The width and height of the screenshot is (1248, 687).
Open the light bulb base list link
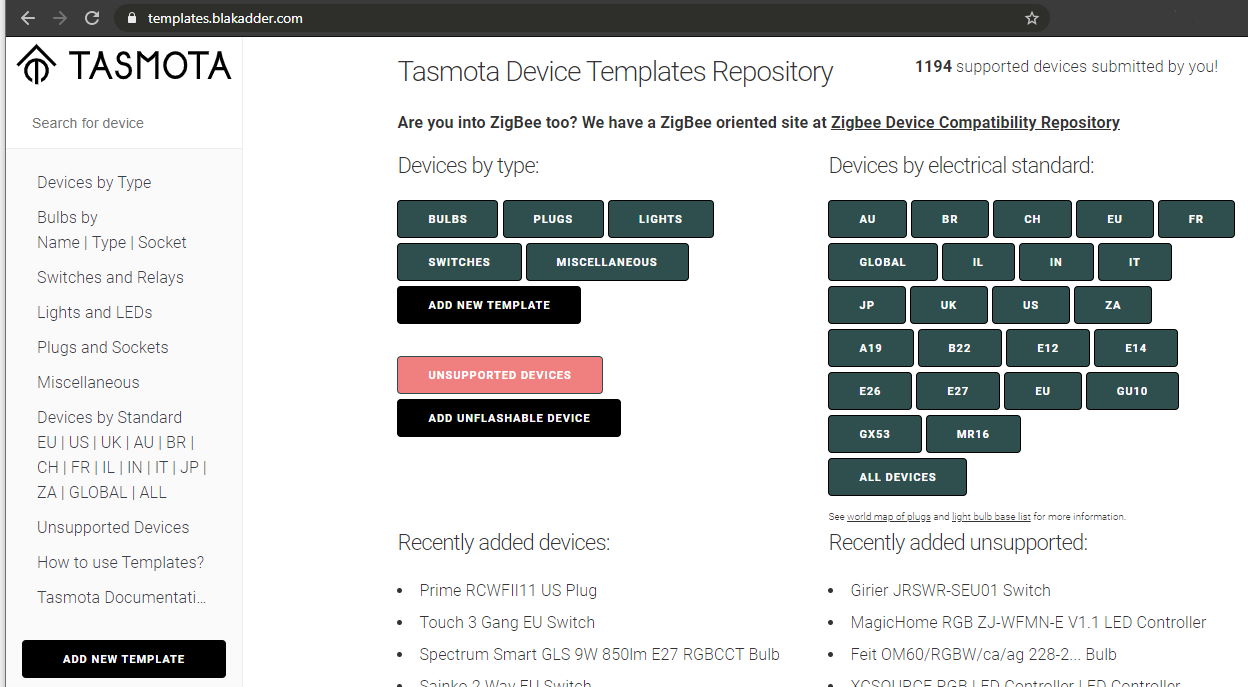(x=991, y=517)
